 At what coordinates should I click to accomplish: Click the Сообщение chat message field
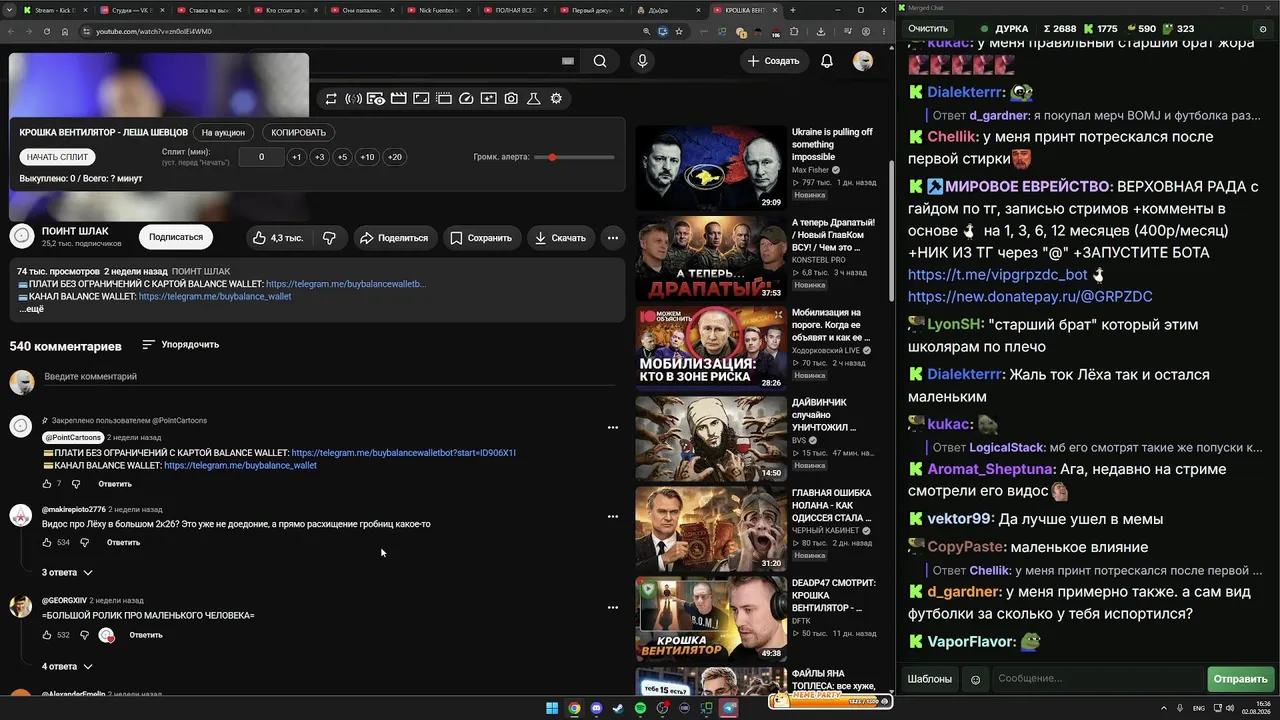(1098, 679)
